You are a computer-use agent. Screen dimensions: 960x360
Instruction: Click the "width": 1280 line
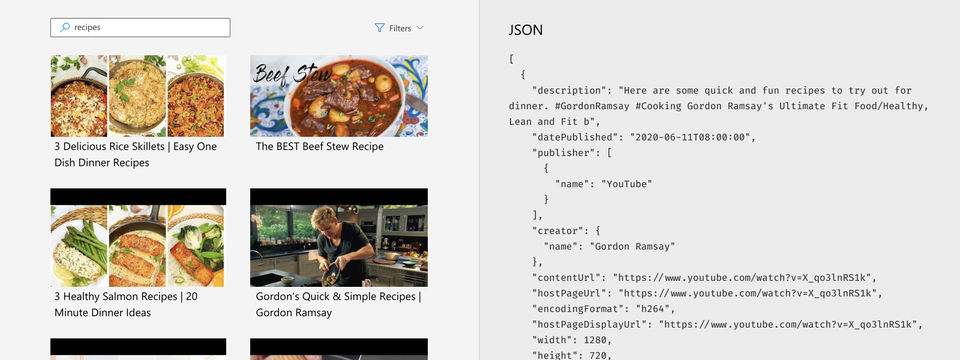pyautogui.click(x=572, y=340)
